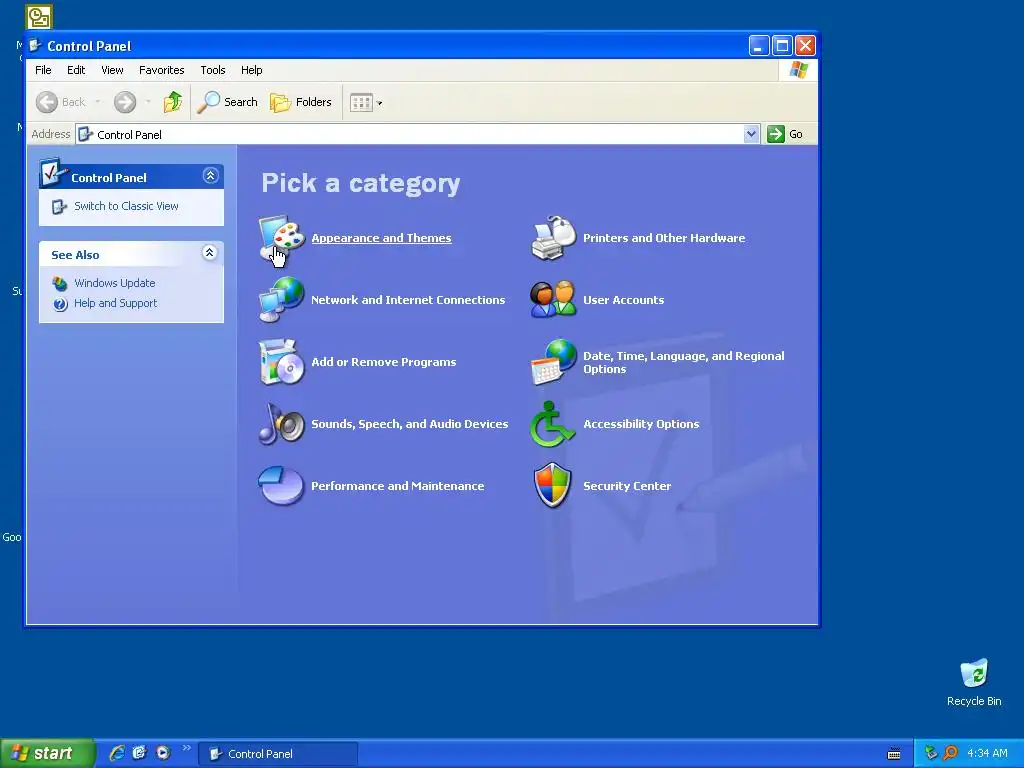Image resolution: width=1024 pixels, height=768 pixels.
Task: Launch Outlook Express from Quick Launch
Action: 139,753
